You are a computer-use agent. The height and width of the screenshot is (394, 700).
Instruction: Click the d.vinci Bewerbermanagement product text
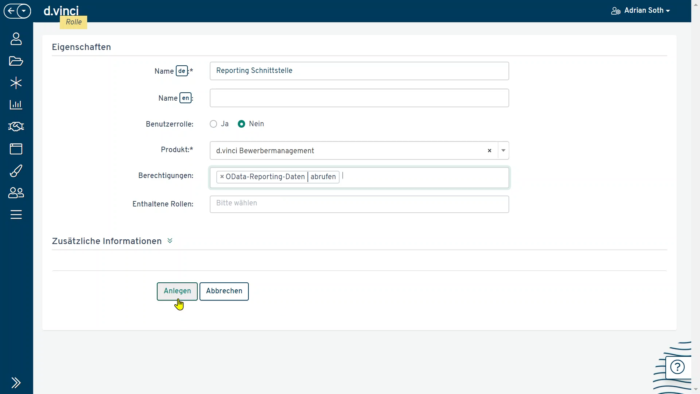(x=265, y=151)
